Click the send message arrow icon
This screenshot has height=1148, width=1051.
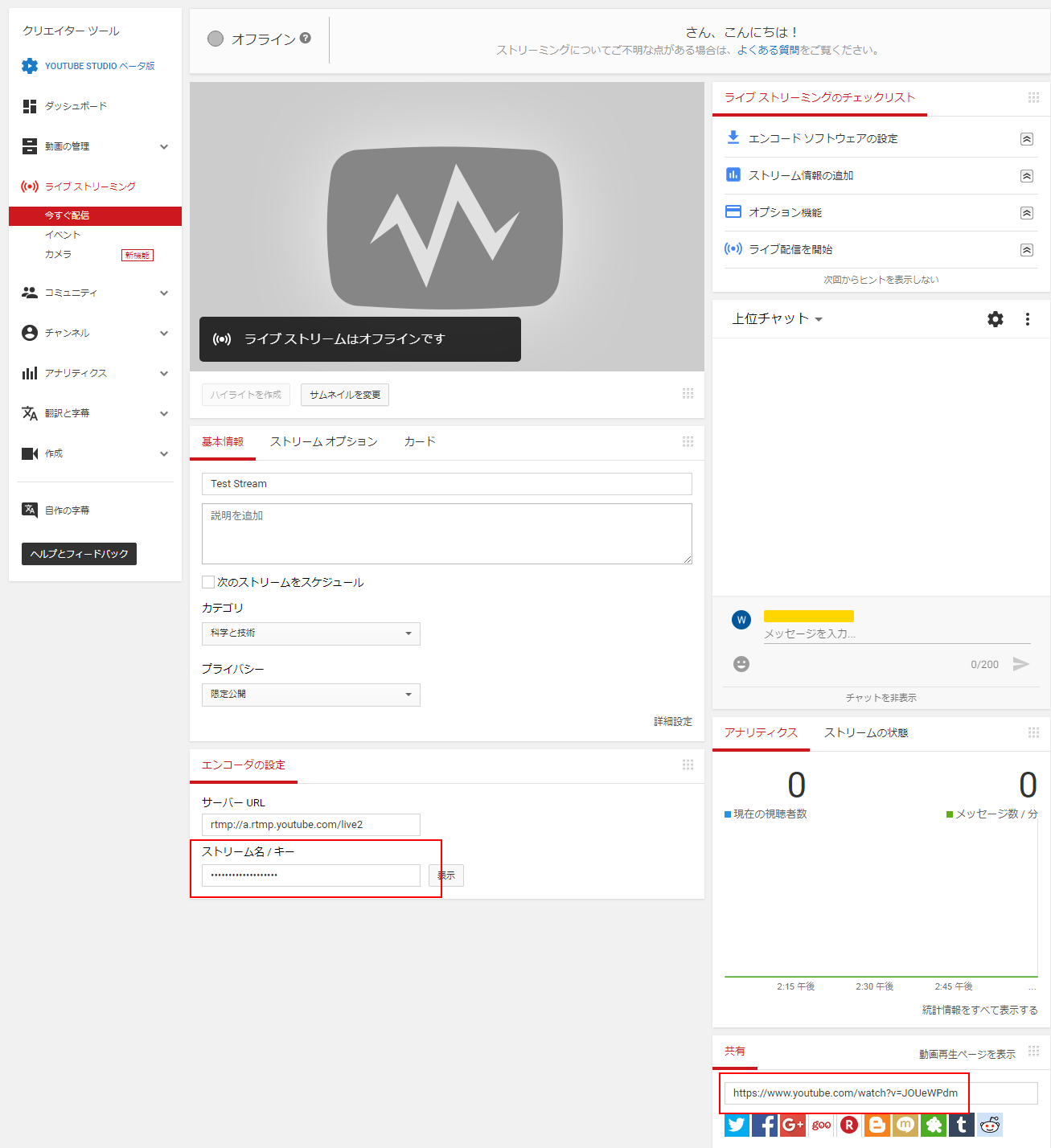click(x=1021, y=664)
